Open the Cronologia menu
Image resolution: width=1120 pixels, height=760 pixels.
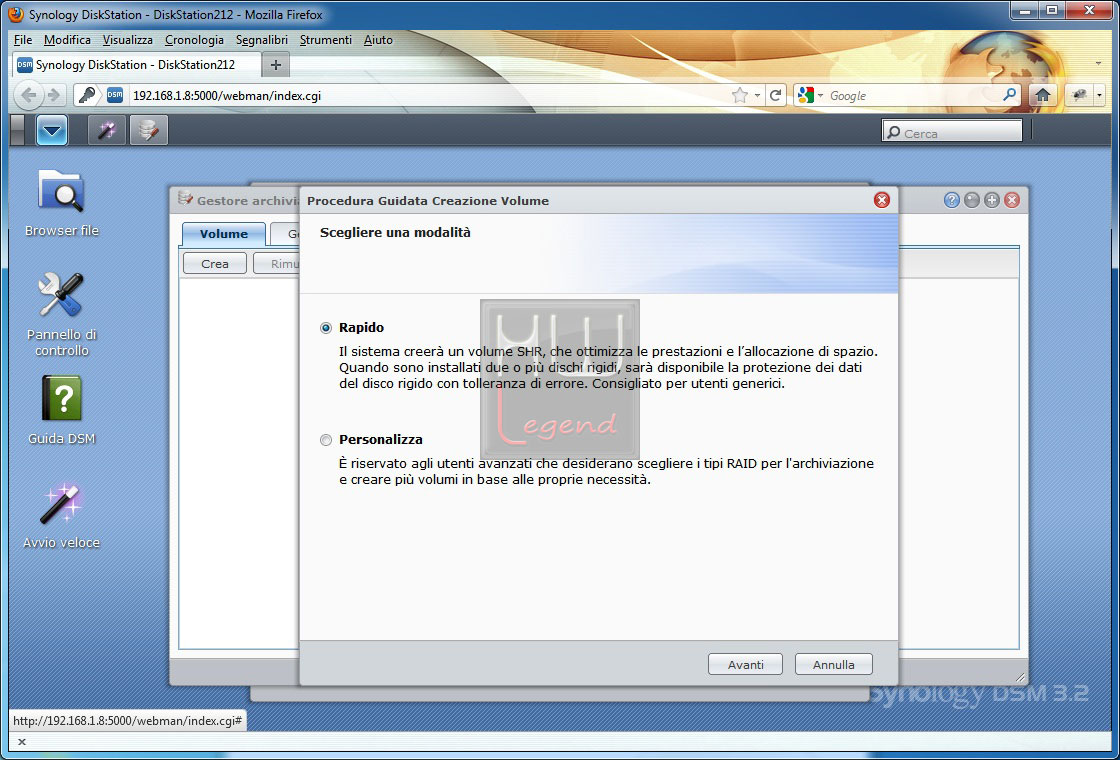pos(194,40)
